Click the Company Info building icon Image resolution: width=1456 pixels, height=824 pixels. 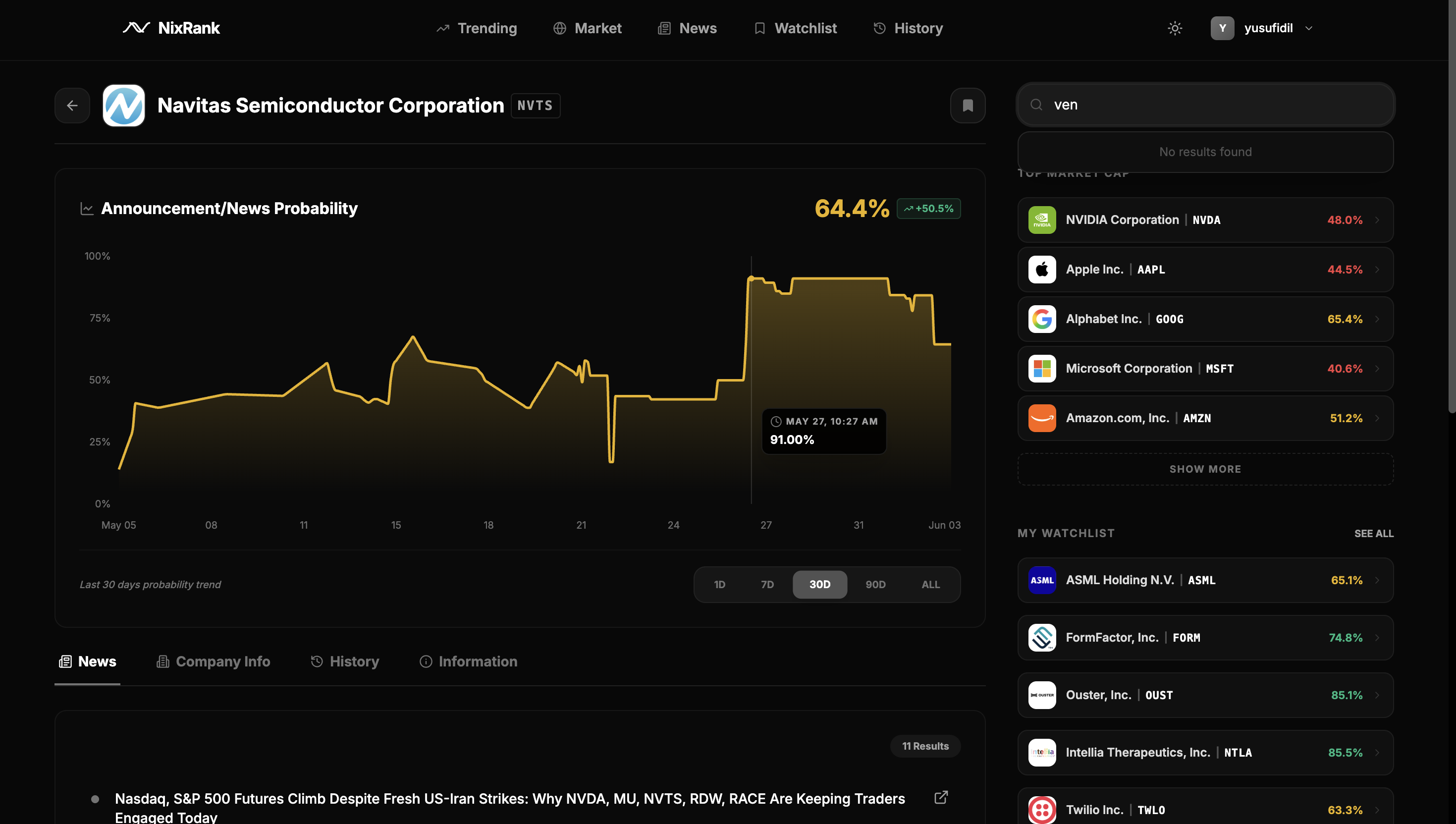click(163, 661)
